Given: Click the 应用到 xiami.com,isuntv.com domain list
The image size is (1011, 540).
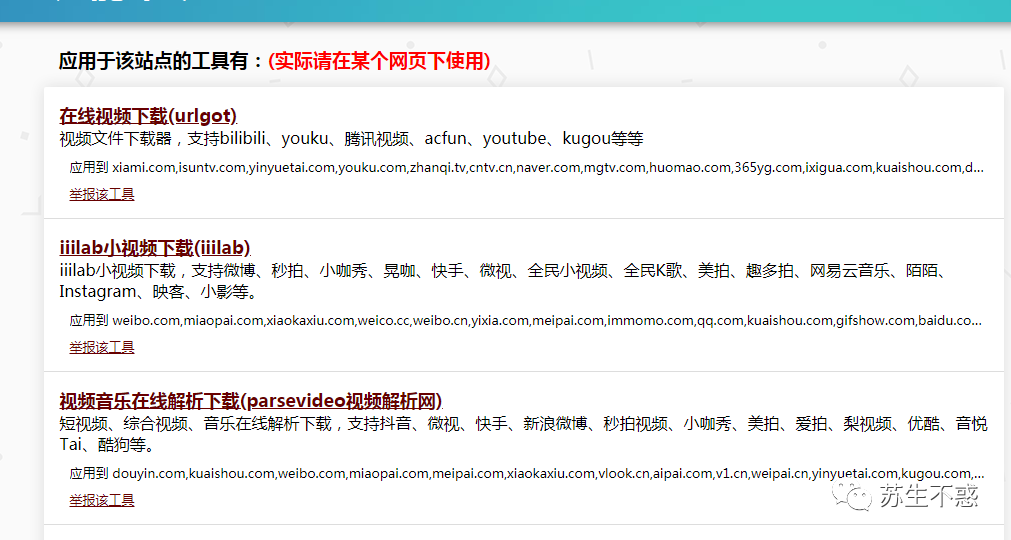Looking at the screenshot, I should tap(527, 168).
